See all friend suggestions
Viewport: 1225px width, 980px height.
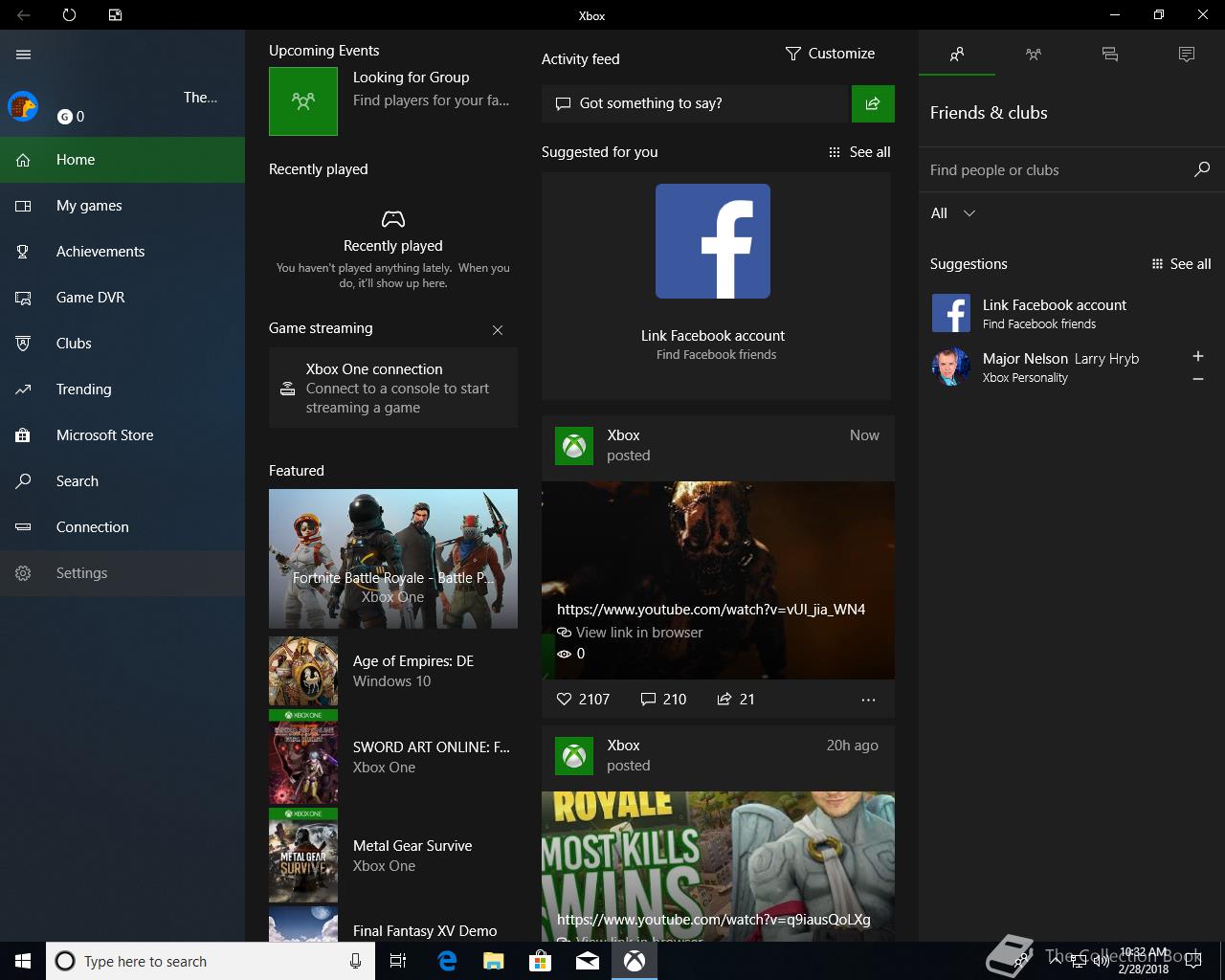pos(1181,264)
